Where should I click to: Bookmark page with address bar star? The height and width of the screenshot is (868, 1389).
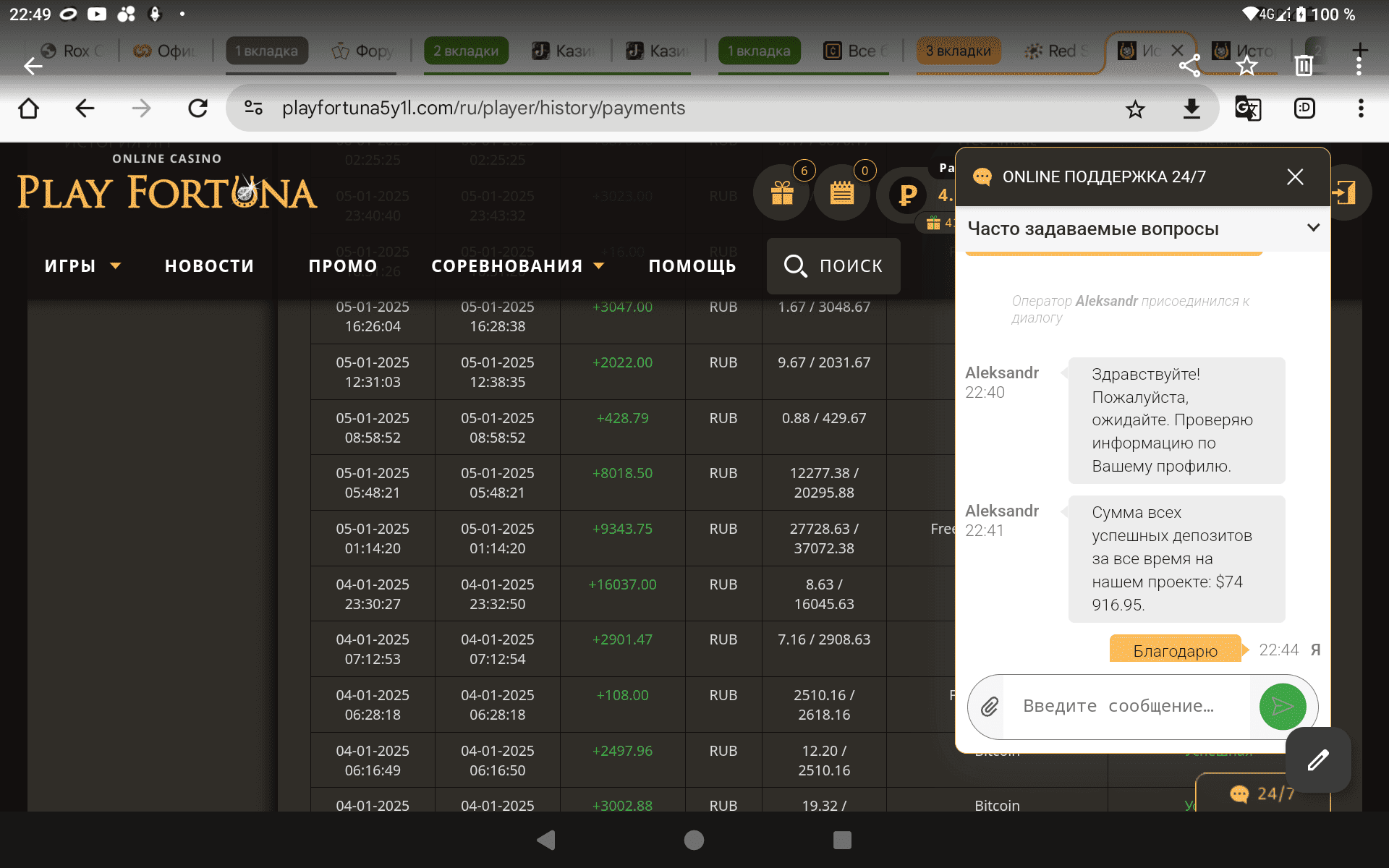pyautogui.click(x=1135, y=109)
